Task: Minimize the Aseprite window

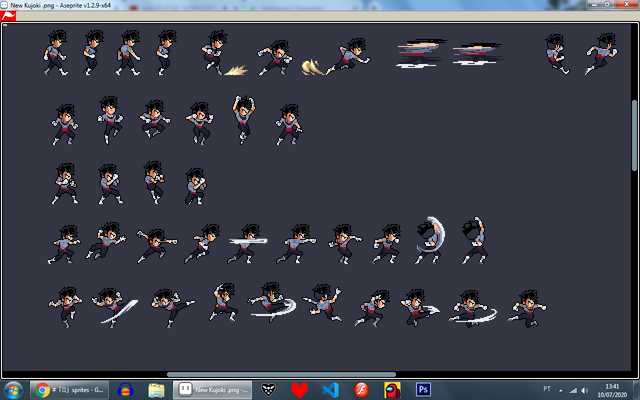Action: (595, 4)
